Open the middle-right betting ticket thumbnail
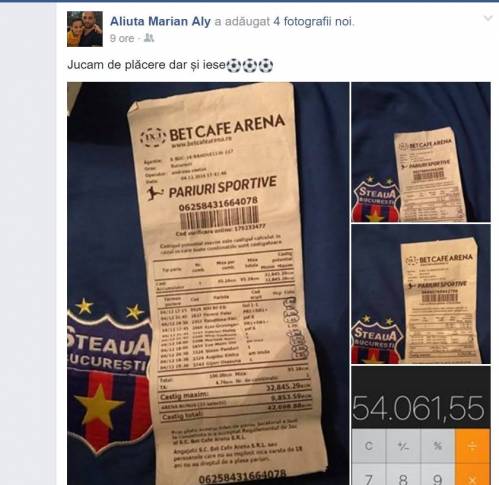The height and width of the screenshot is (485, 499). pos(421,294)
